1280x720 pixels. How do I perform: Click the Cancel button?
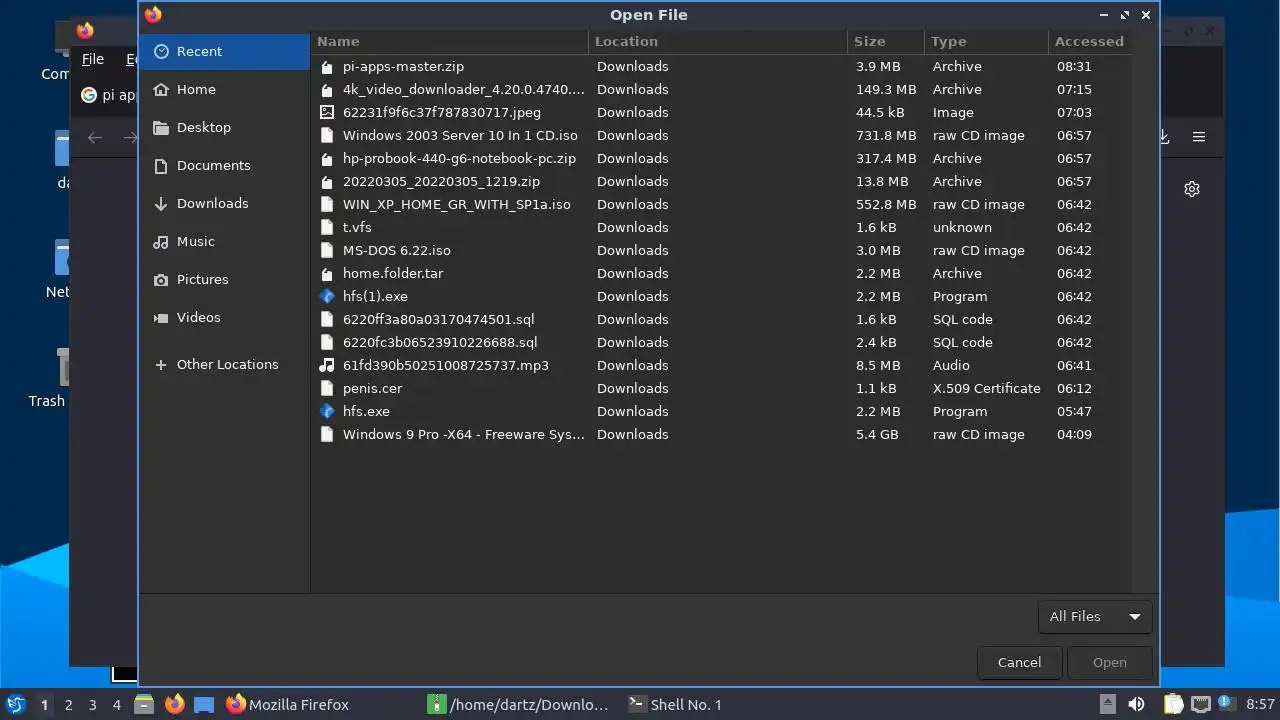[x=1019, y=662]
